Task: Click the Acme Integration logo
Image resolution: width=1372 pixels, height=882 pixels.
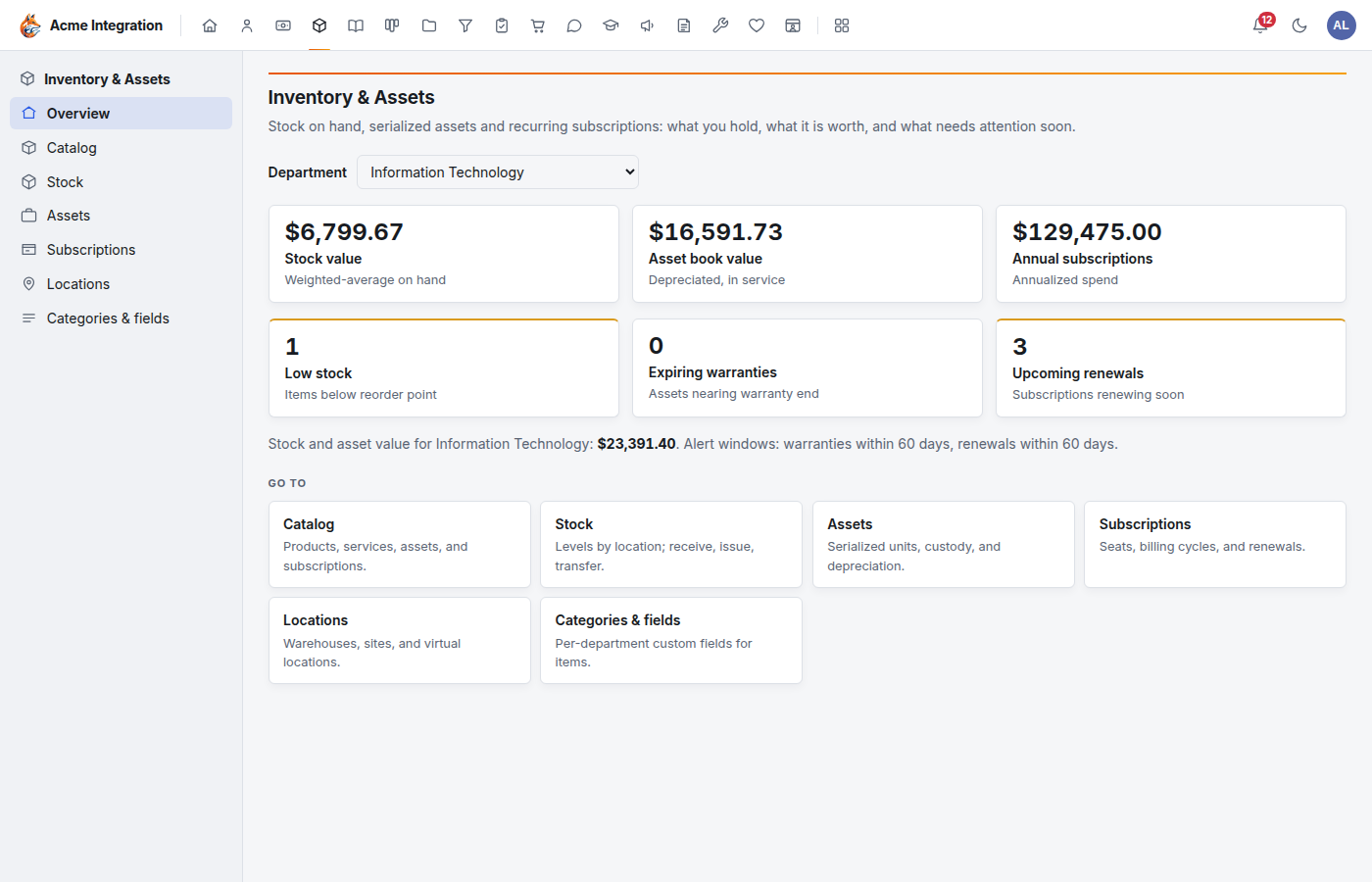Action: [x=91, y=25]
